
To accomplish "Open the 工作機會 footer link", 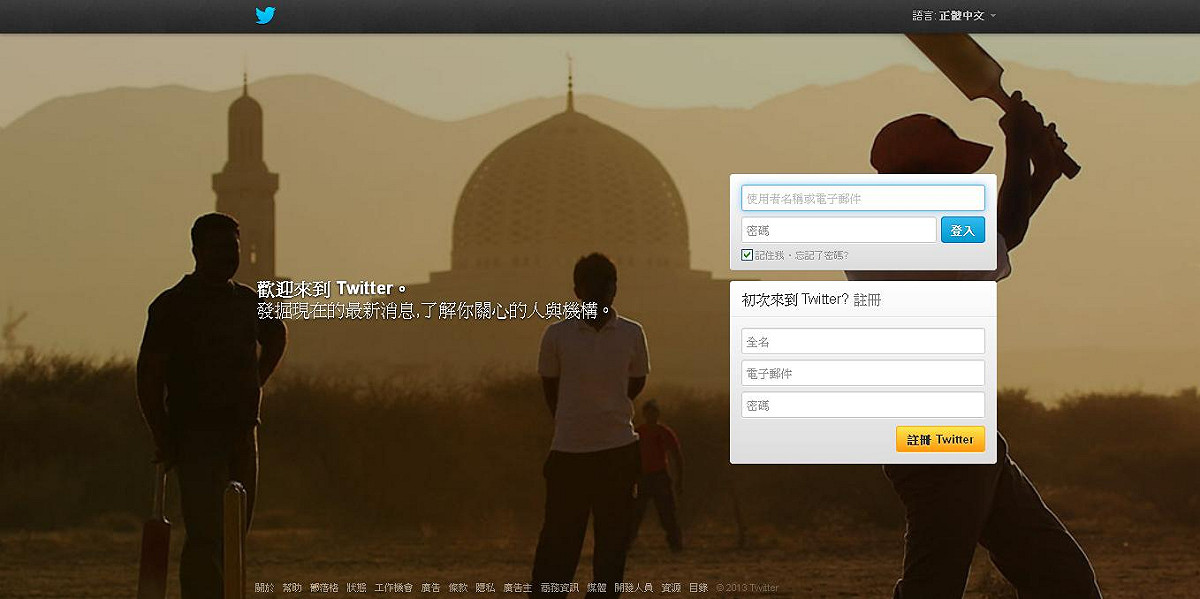I will pyautogui.click(x=393, y=587).
